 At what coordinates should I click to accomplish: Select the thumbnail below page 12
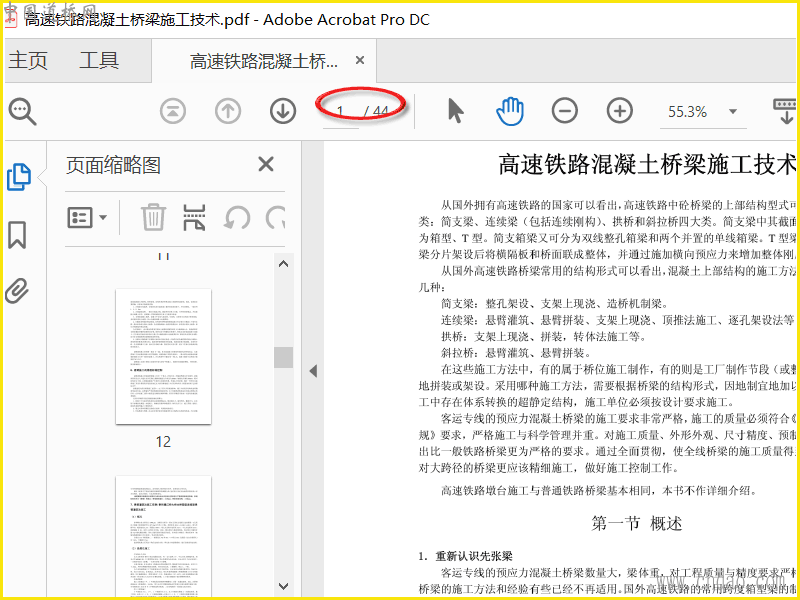tap(163, 537)
